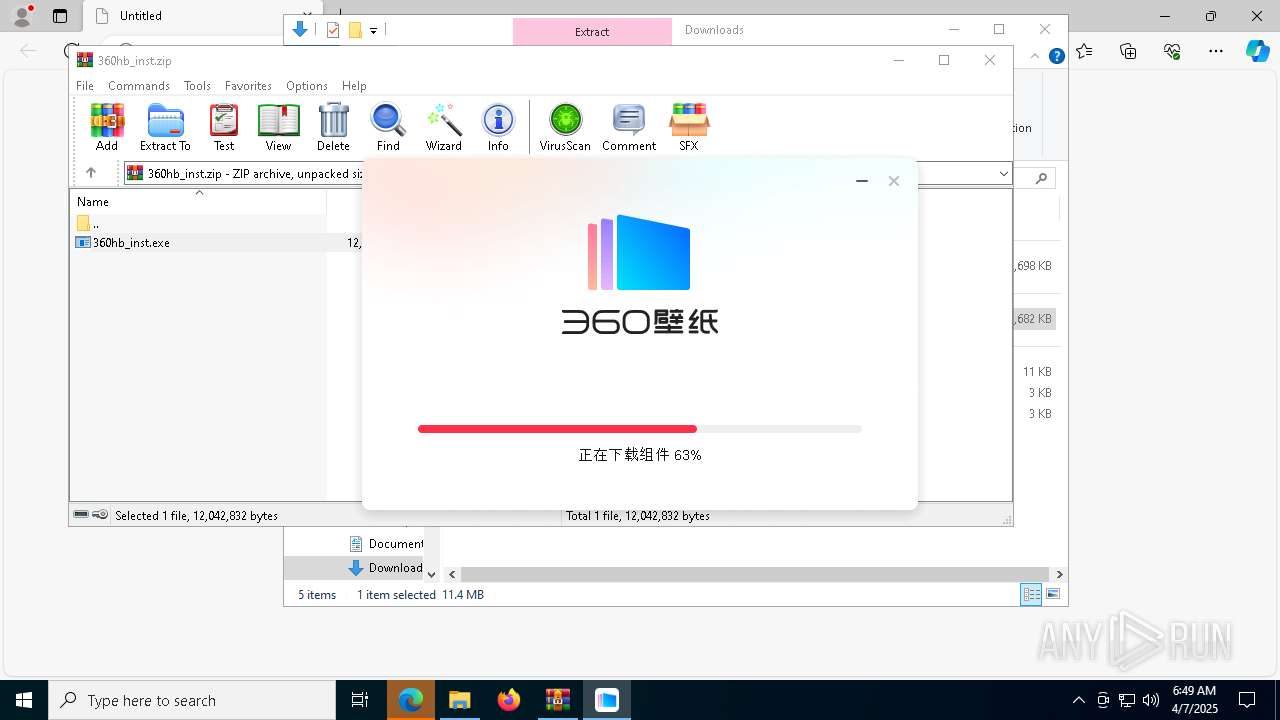Viewport: 1280px width, 720px height.
Task: Open the Windows Start menu
Action: pyautogui.click(x=24, y=700)
